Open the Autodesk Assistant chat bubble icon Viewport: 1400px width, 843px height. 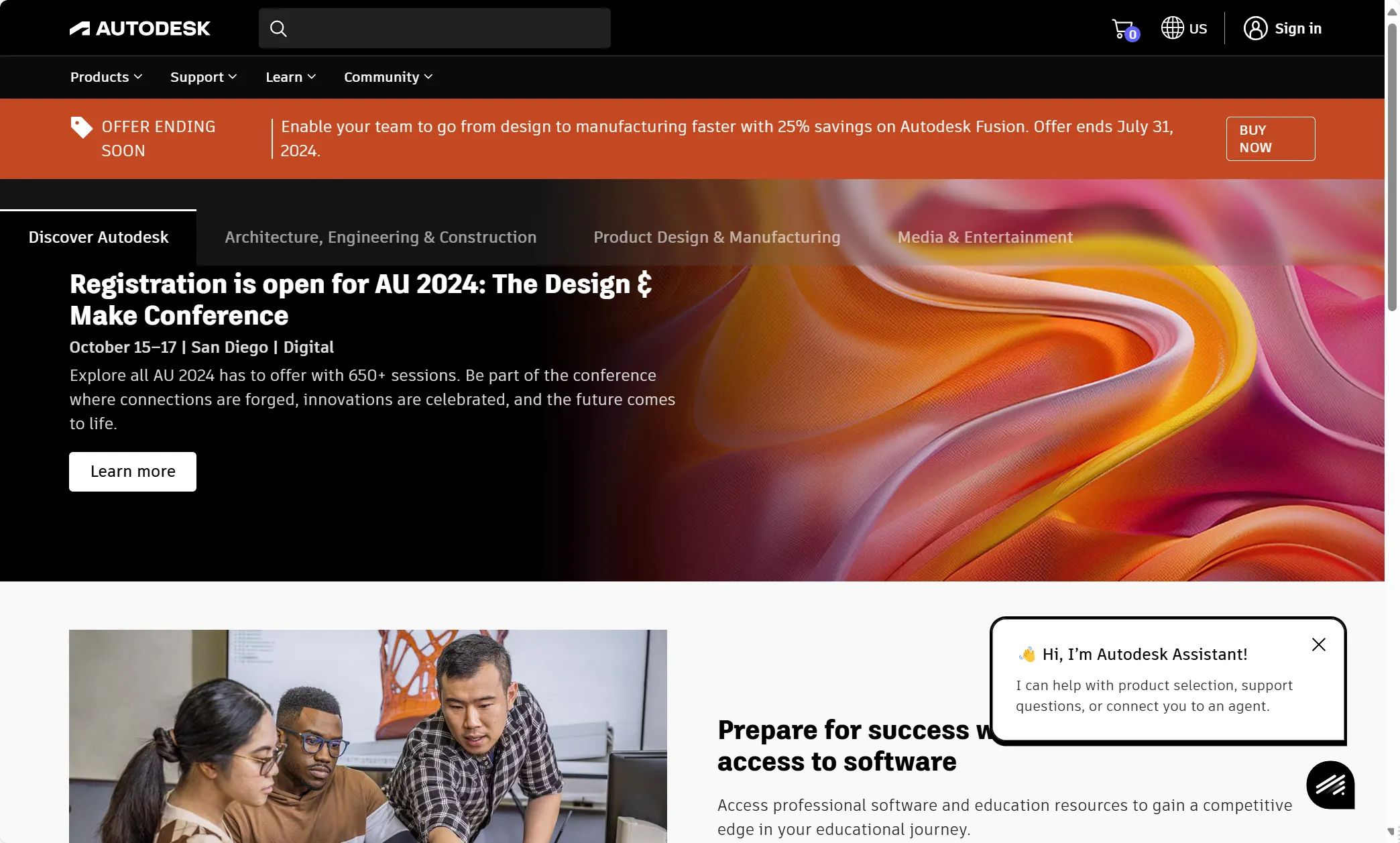[1330, 785]
